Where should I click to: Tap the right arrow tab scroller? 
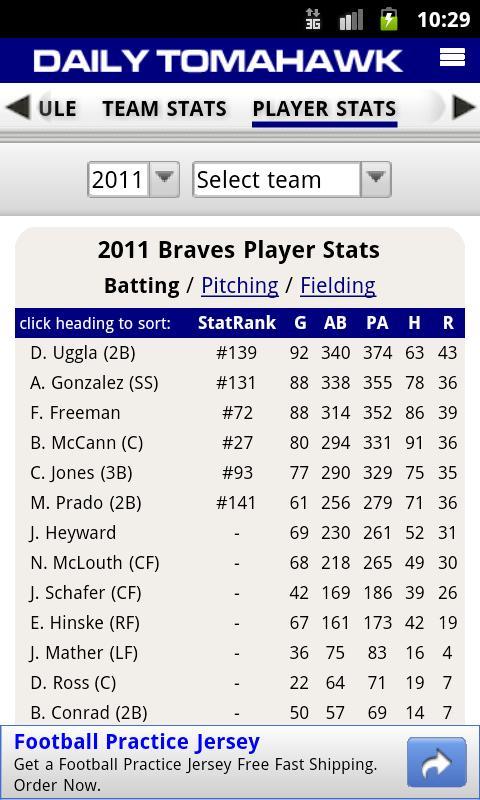point(464,108)
